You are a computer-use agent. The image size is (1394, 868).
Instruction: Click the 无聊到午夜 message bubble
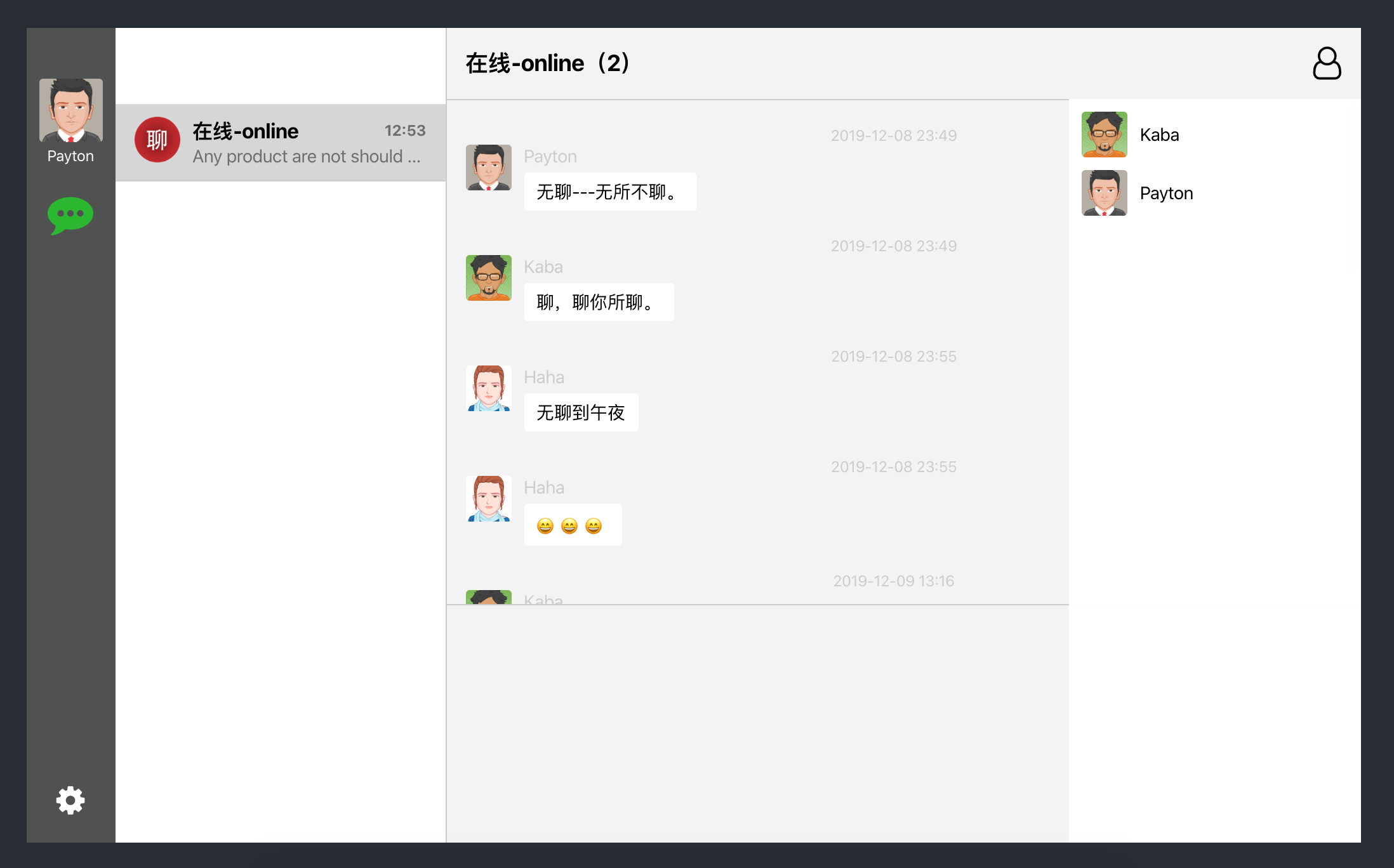581,412
